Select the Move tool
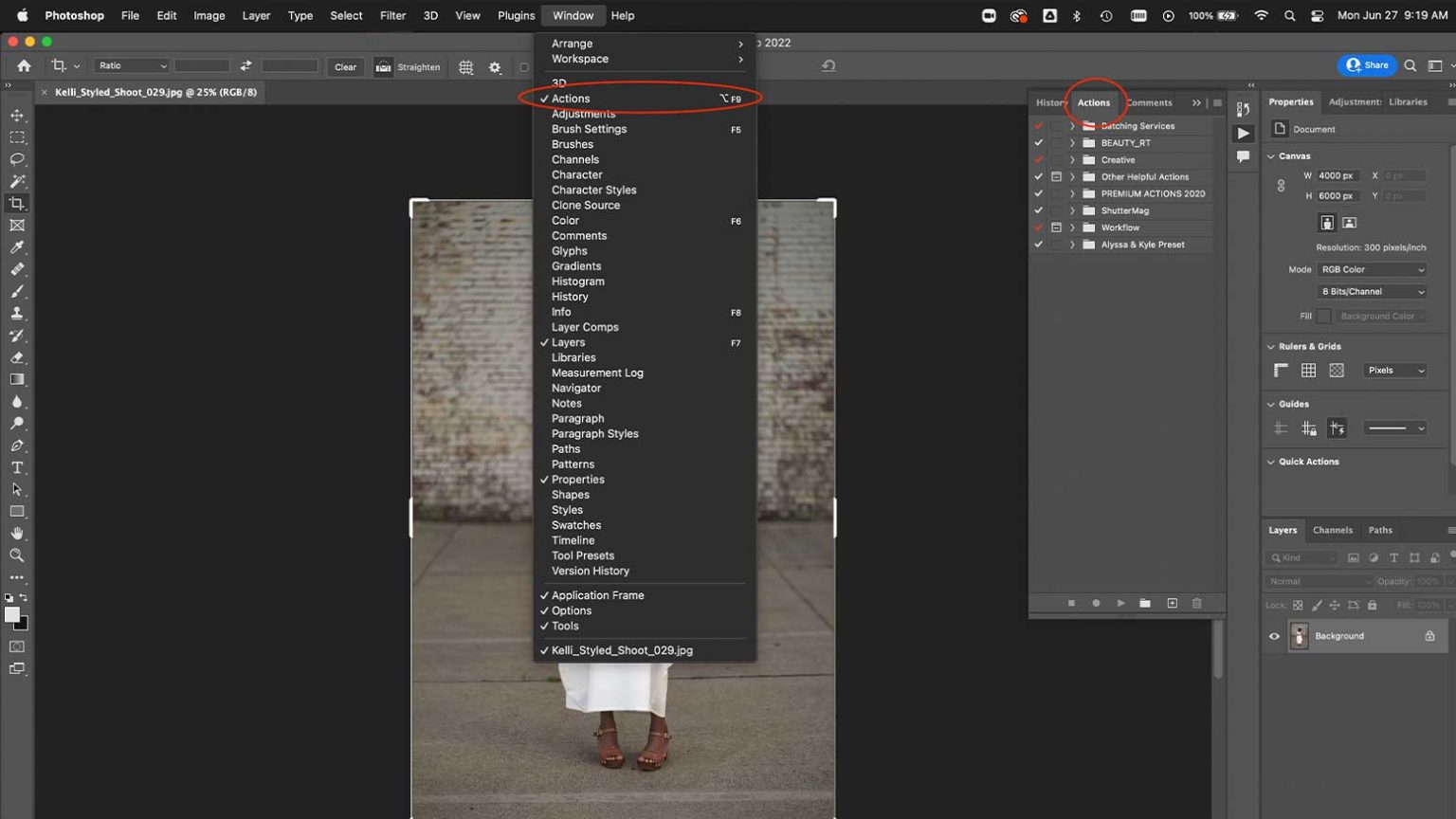This screenshot has width=1456, height=819. (x=17, y=115)
